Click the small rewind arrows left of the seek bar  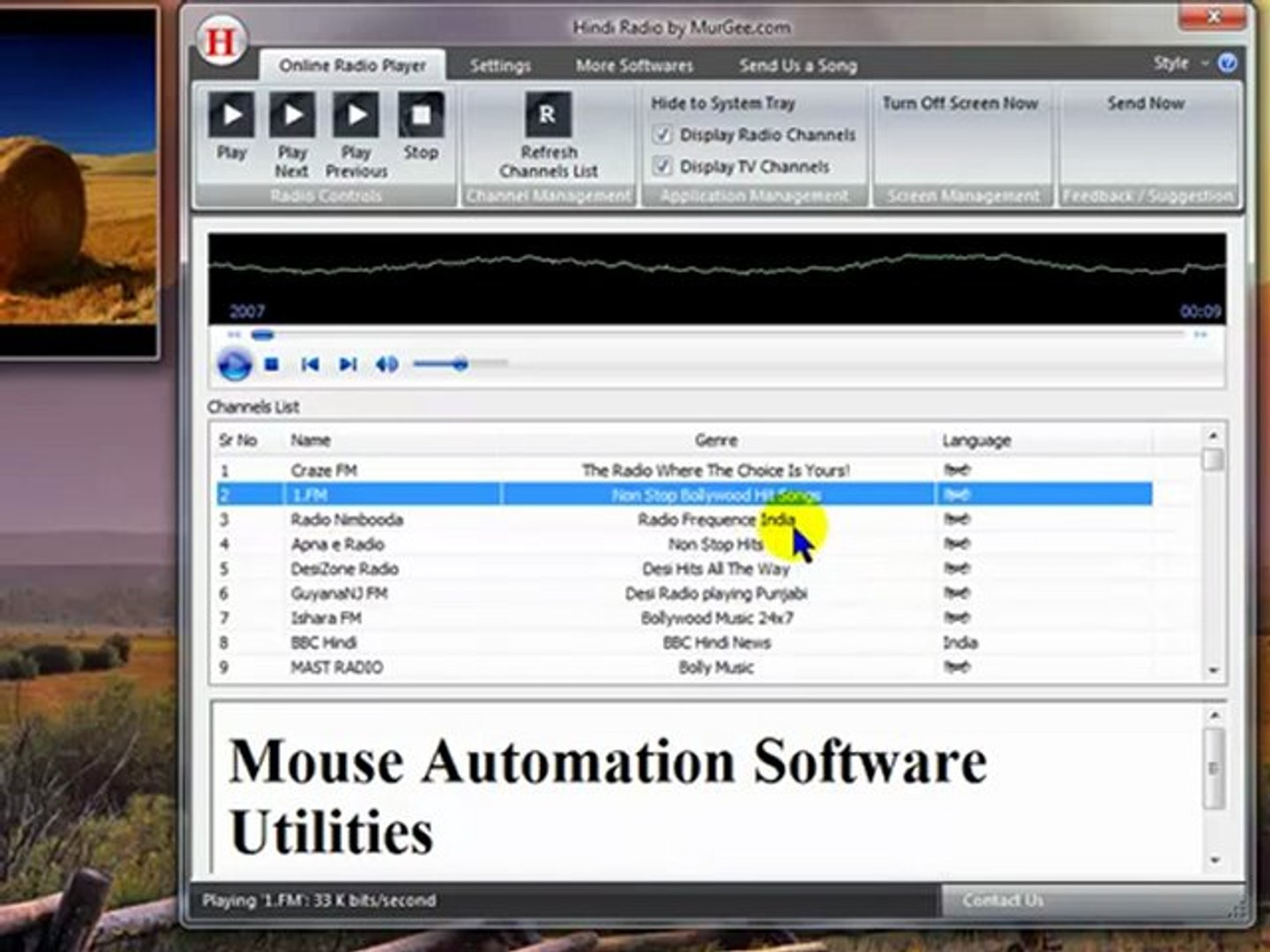[234, 335]
